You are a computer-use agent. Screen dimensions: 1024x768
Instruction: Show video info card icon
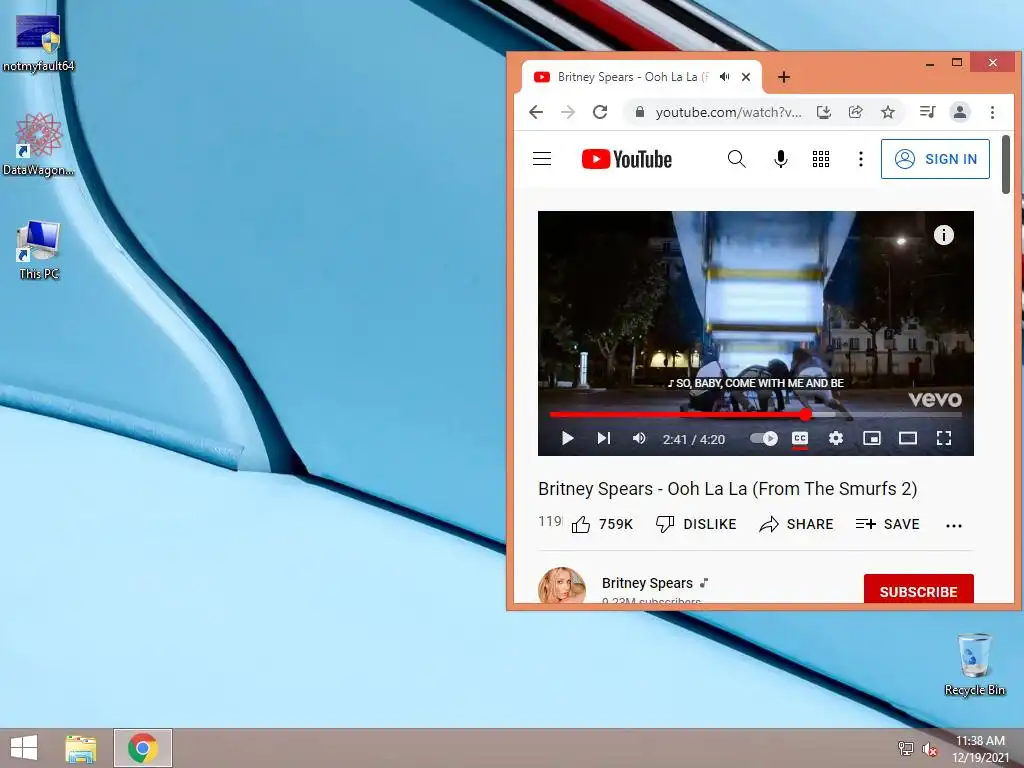pos(944,234)
